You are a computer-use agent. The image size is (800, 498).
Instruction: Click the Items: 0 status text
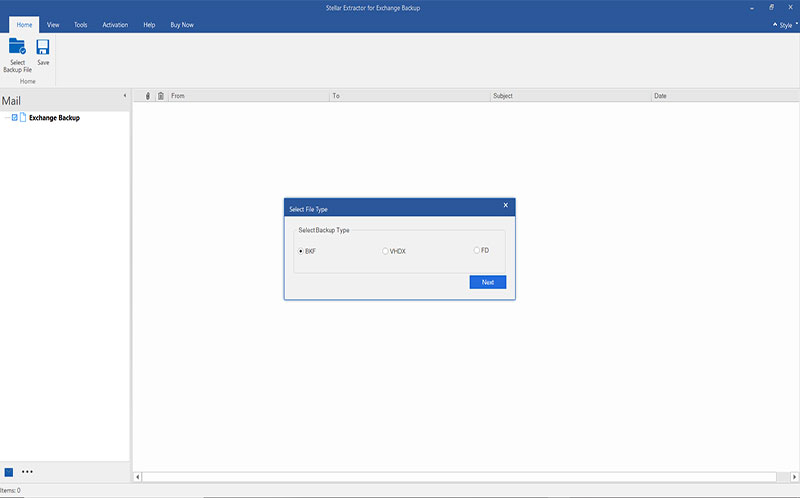click(x=10, y=490)
